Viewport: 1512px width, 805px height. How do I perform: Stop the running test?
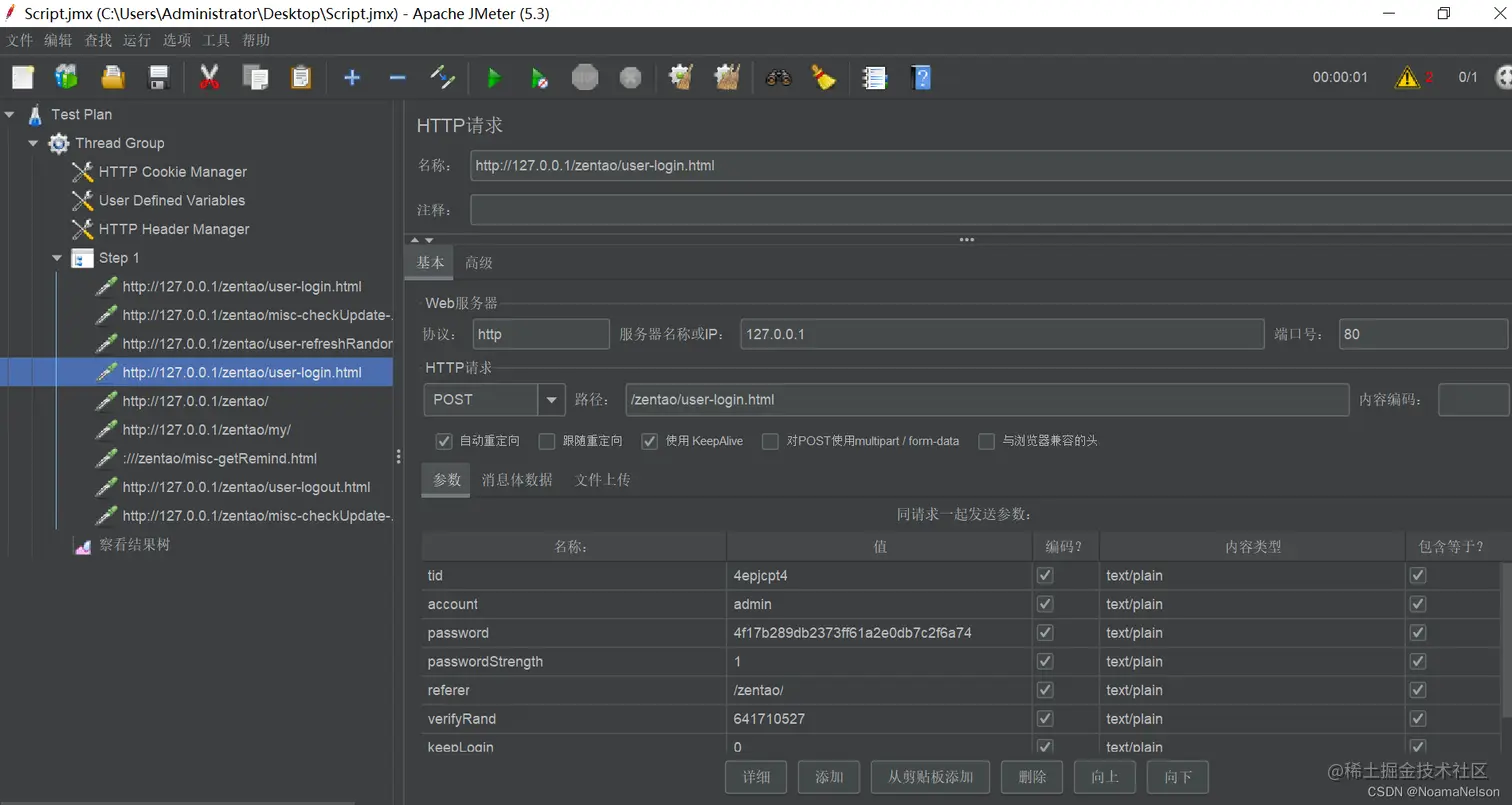click(x=585, y=77)
